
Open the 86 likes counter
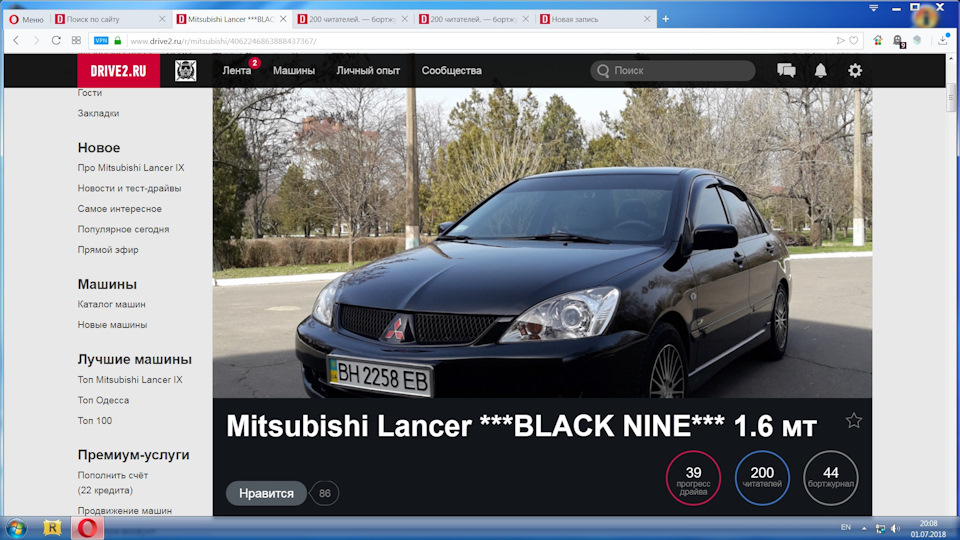324,493
